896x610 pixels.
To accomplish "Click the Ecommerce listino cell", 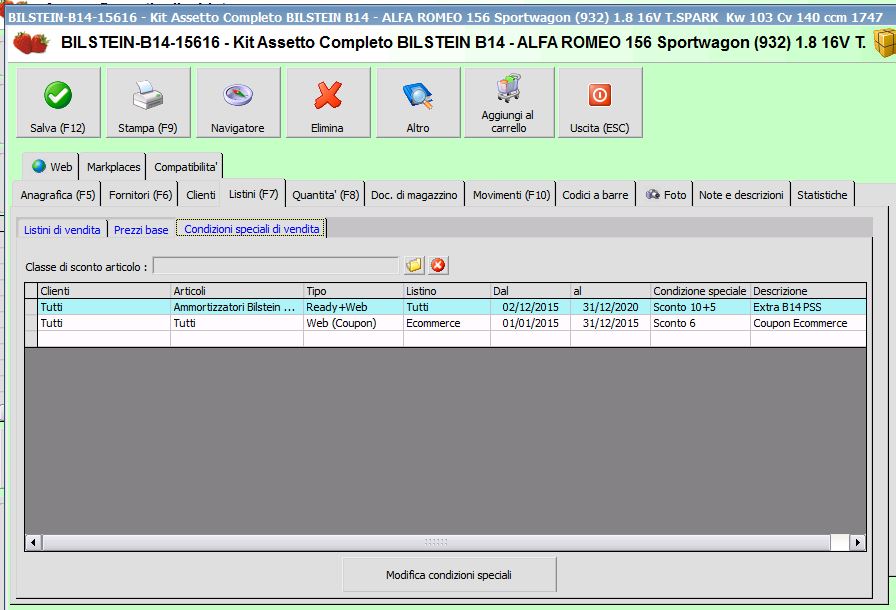I will tap(447, 323).
